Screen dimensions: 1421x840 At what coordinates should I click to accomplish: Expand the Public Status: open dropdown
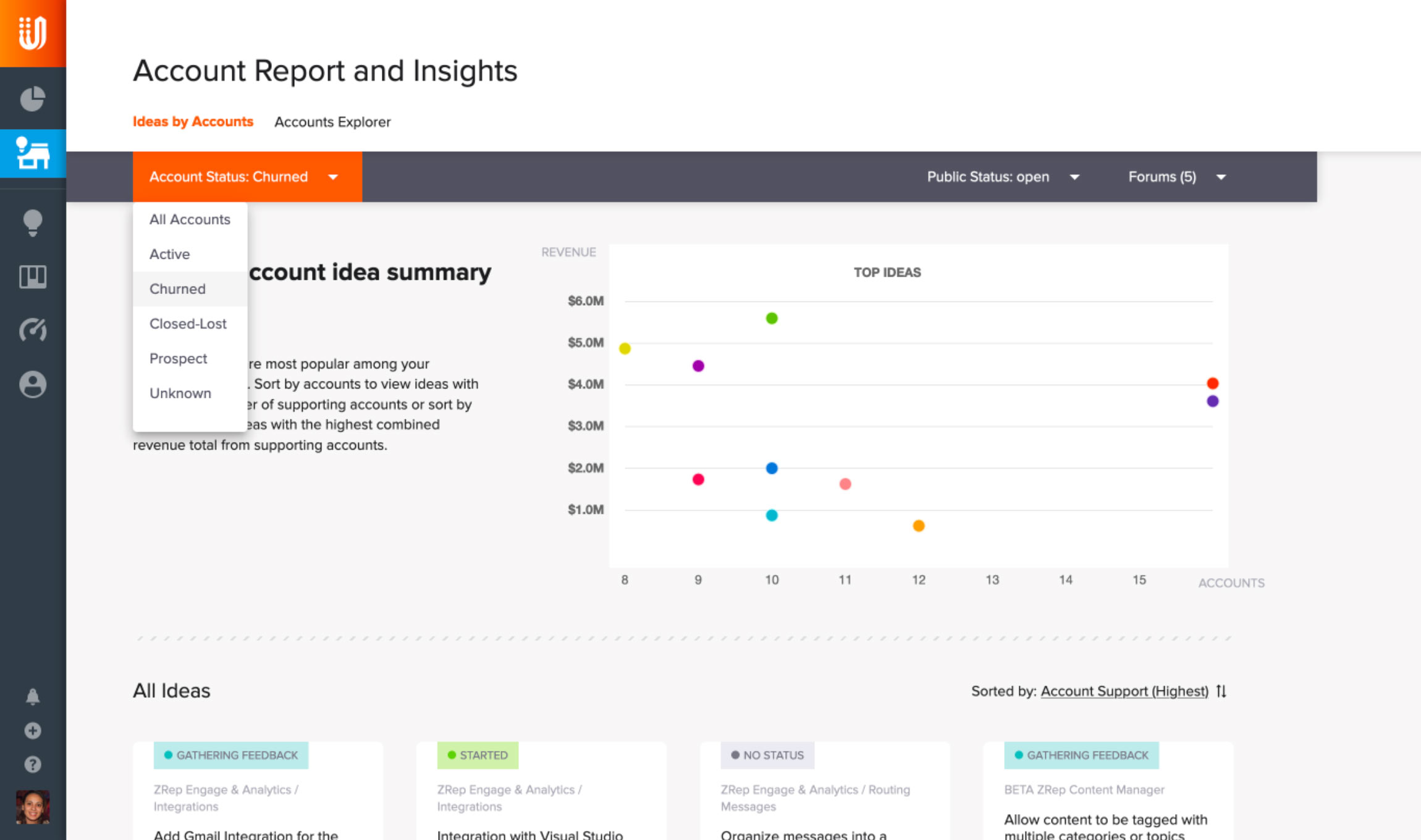click(x=1003, y=177)
